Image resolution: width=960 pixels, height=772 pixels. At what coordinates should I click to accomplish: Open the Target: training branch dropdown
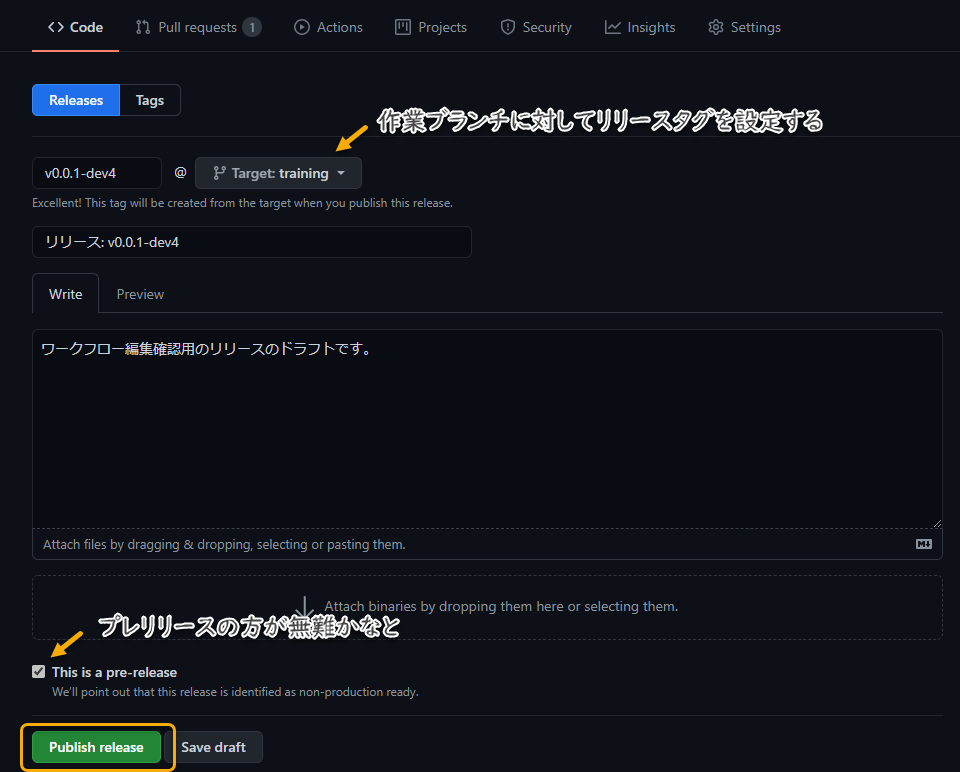[279, 173]
